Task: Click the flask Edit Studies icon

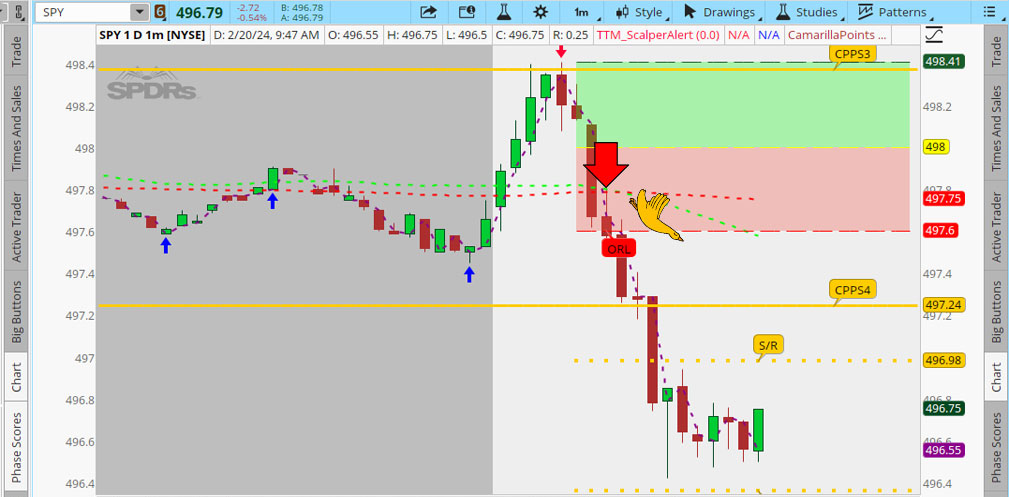Action: [504, 12]
